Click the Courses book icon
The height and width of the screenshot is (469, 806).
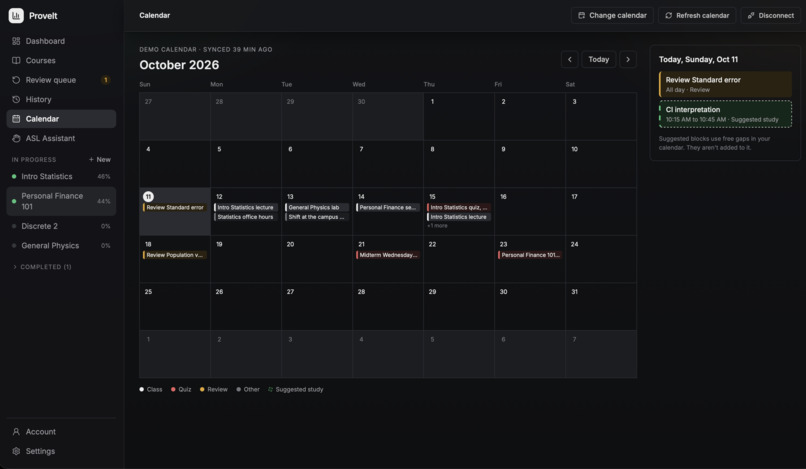(16, 61)
